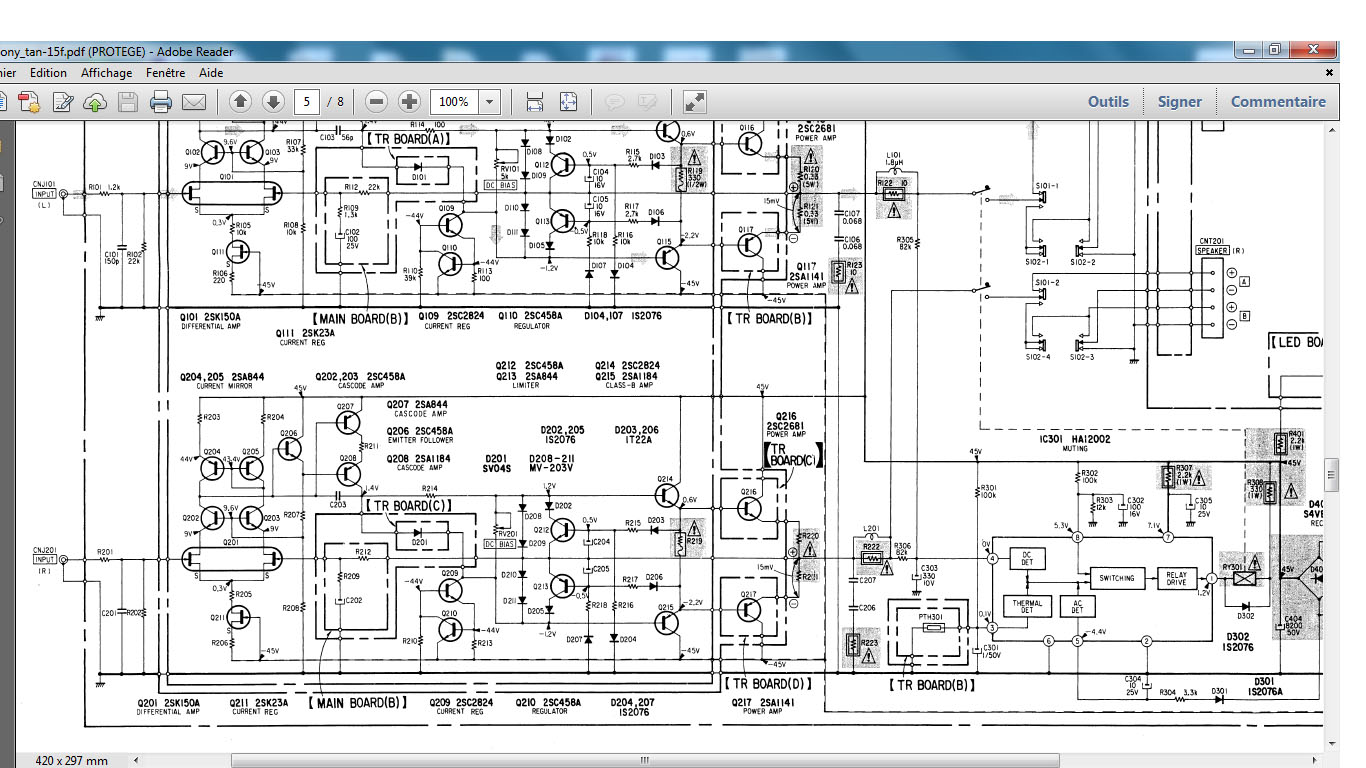Screen dimensions: 1366x768
Task: Click the horizontal scrollbar left arrow
Action: click(136, 760)
